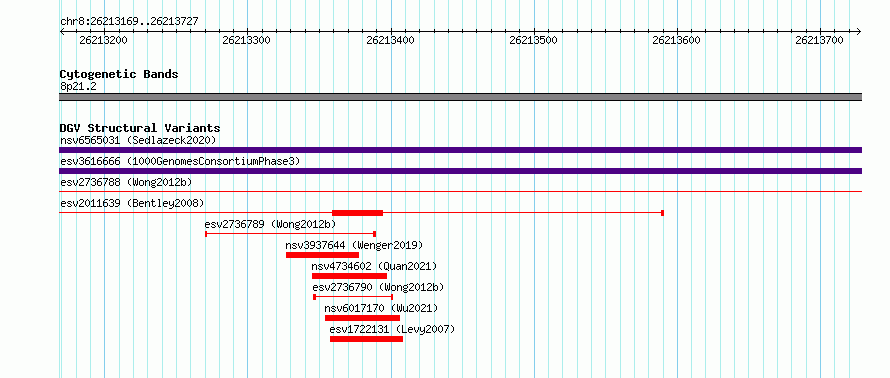The height and width of the screenshot is (378, 890).
Task: Click the right arrowhead of the ruler
Action: [x=859, y=31]
